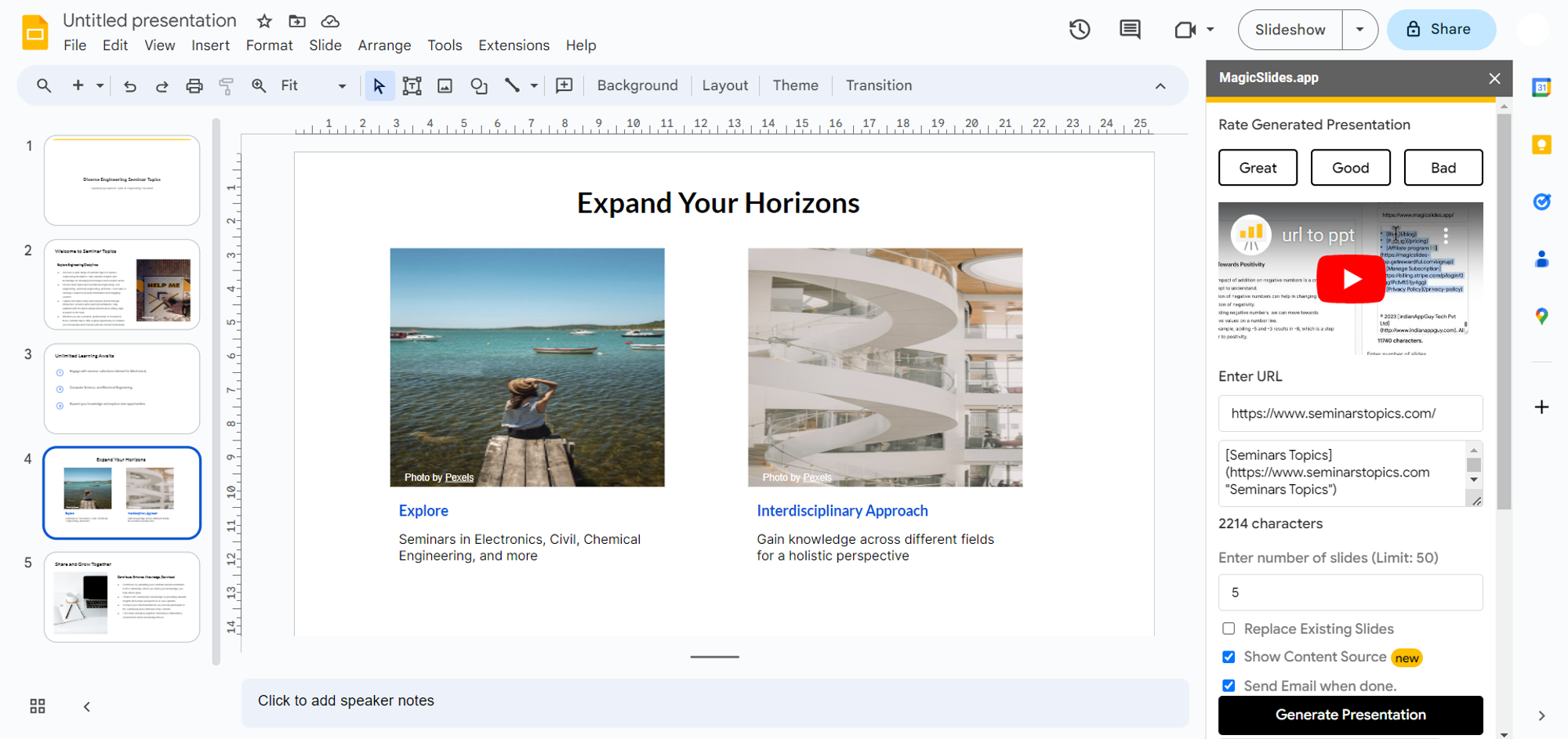Select slide 2 thumbnail
Screen dimensions: 1568x739
(x=122, y=284)
